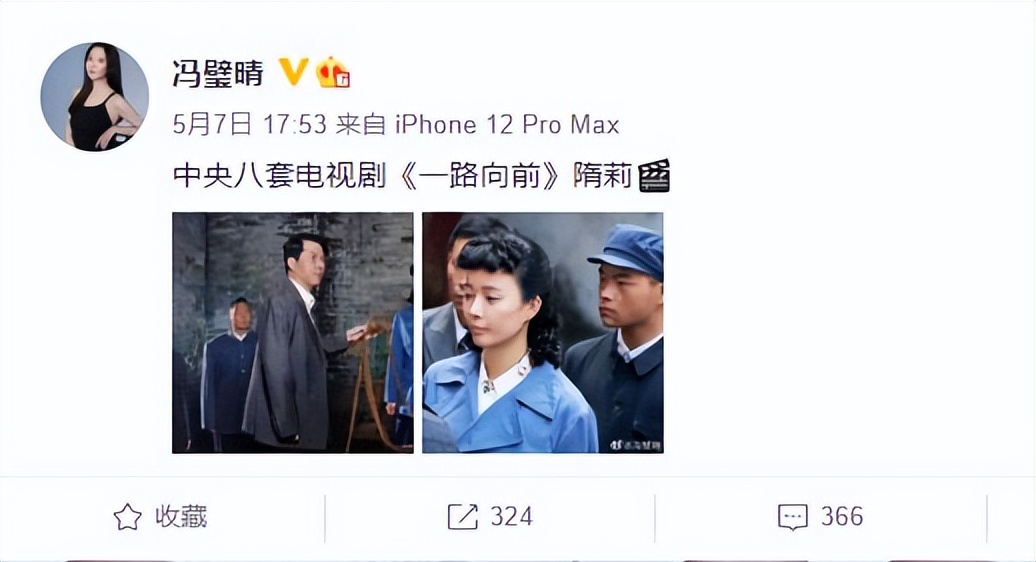This screenshot has width=1036, height=562.
Task: Open the user's round profile avatar
Action: (x=94, y=96)
